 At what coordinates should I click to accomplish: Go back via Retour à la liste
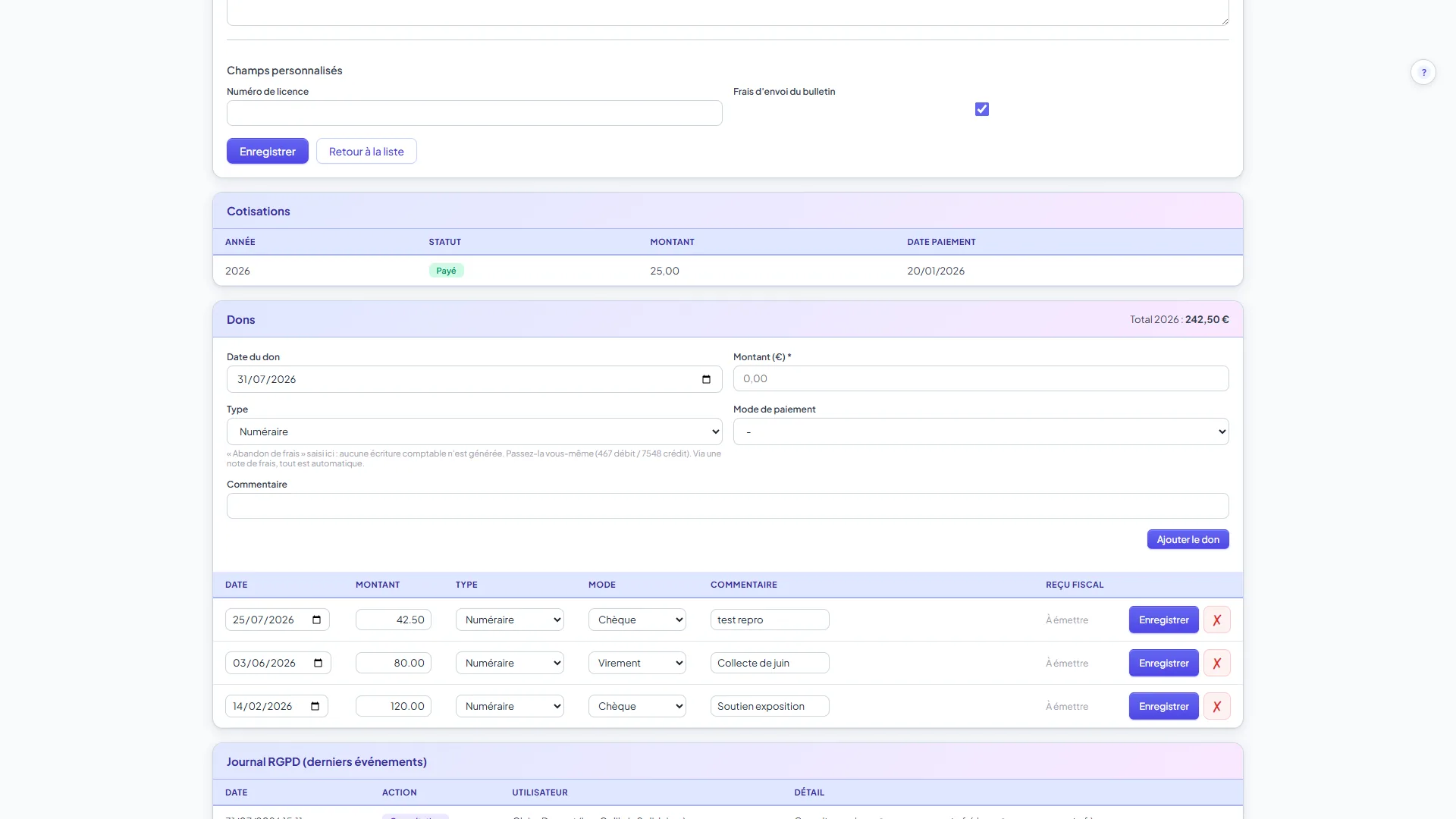(x=366, y=151)
